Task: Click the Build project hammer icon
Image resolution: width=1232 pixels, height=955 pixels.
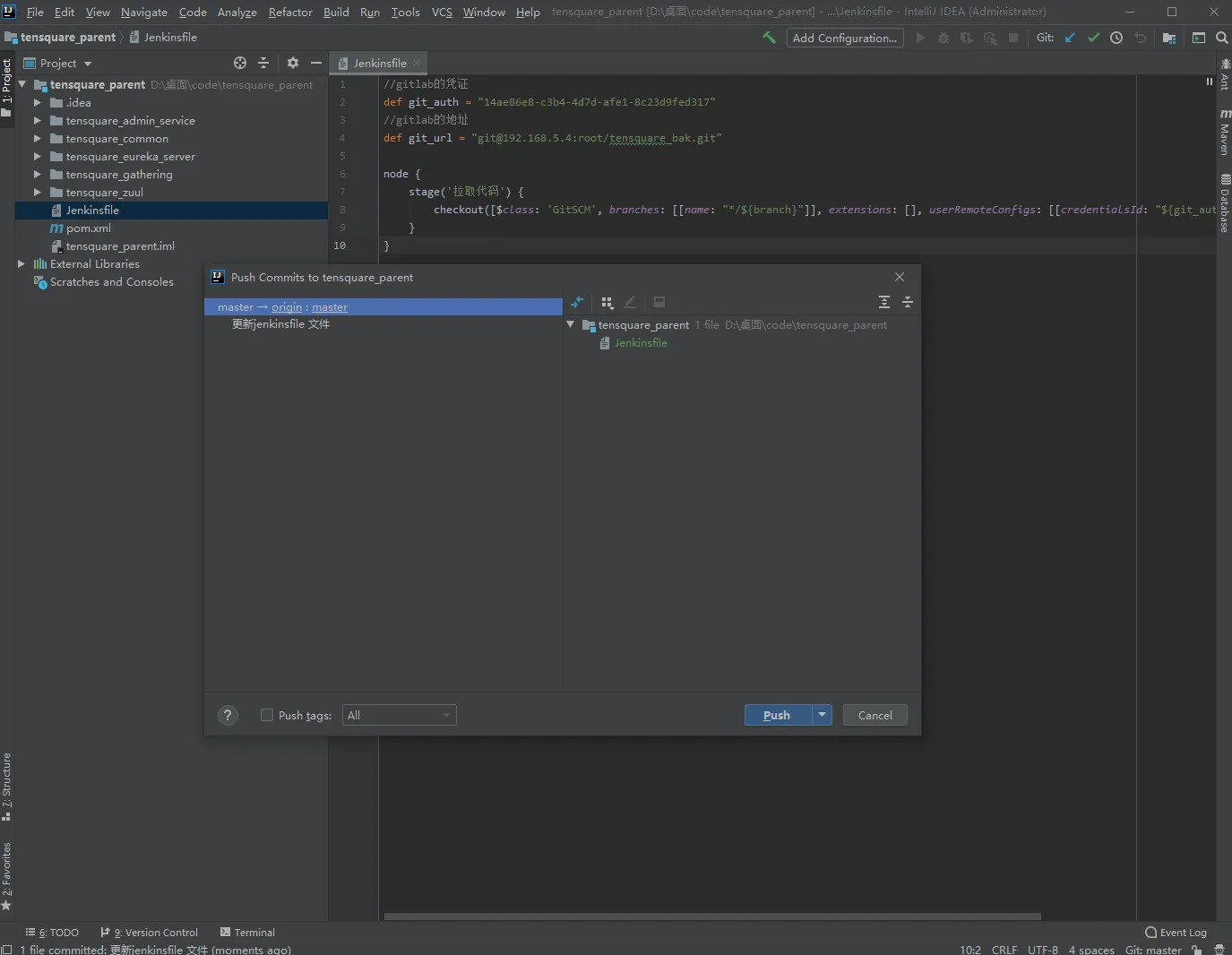Action: point(769,38)
